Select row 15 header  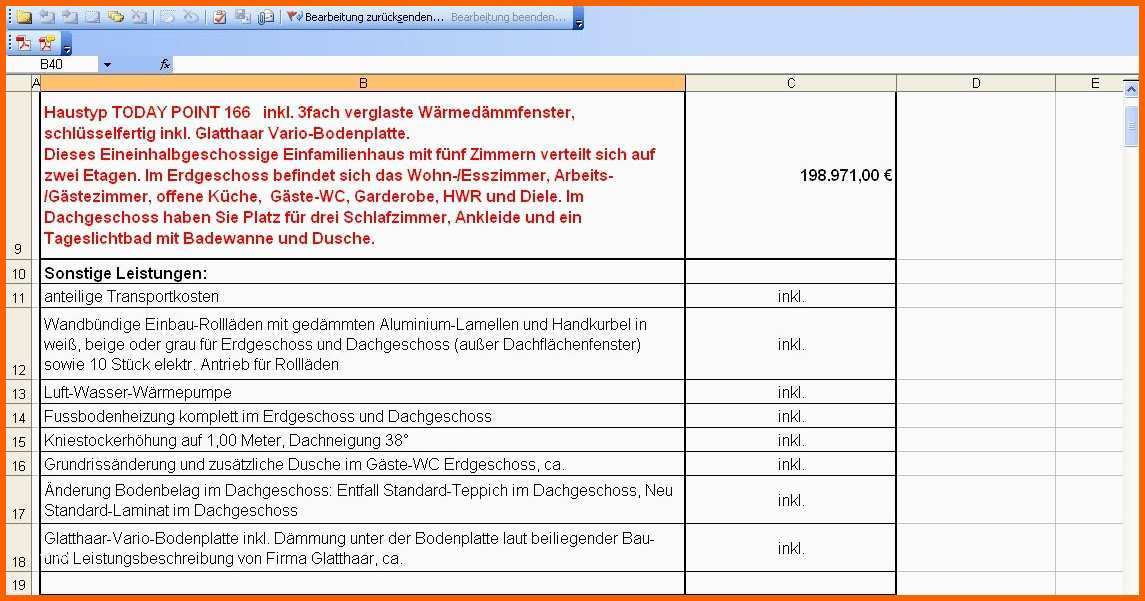click(18, 440)
